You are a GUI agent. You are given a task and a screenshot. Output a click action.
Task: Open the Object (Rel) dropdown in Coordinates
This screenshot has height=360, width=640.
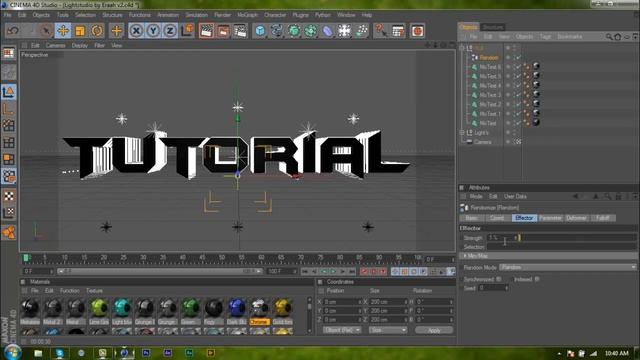coord(342,330)
